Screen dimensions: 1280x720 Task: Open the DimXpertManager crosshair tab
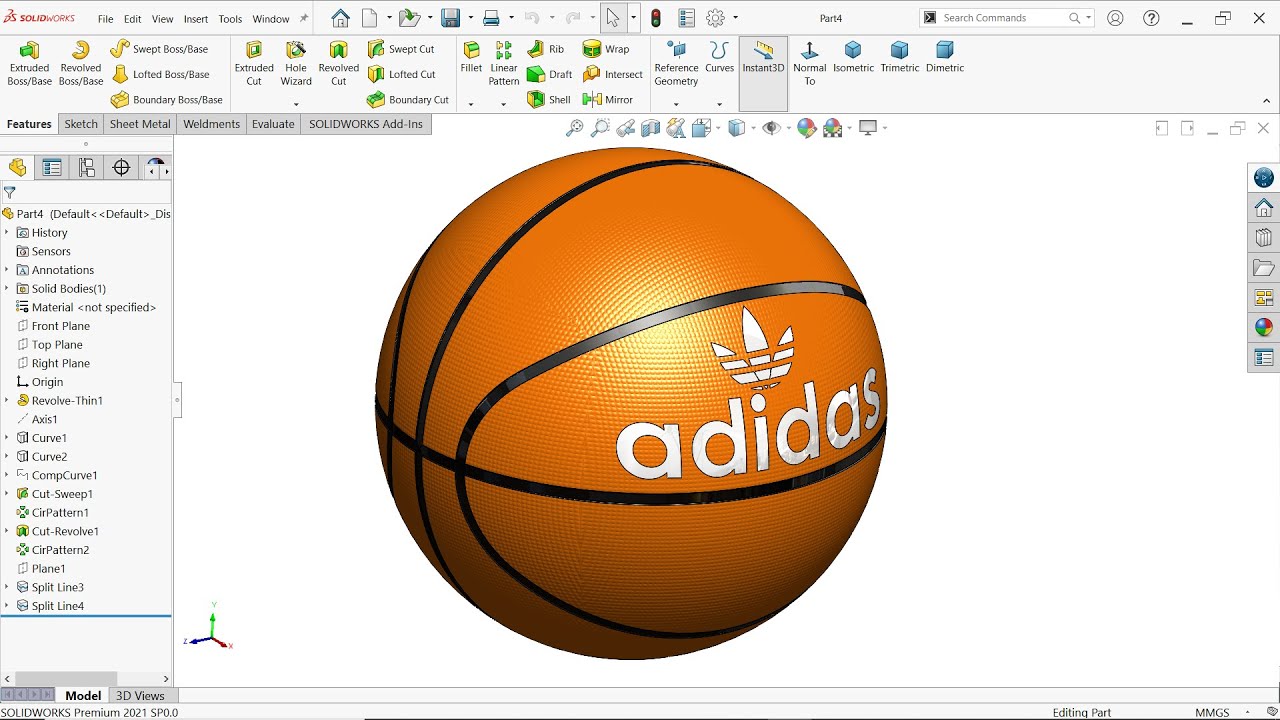click(122, 168)
